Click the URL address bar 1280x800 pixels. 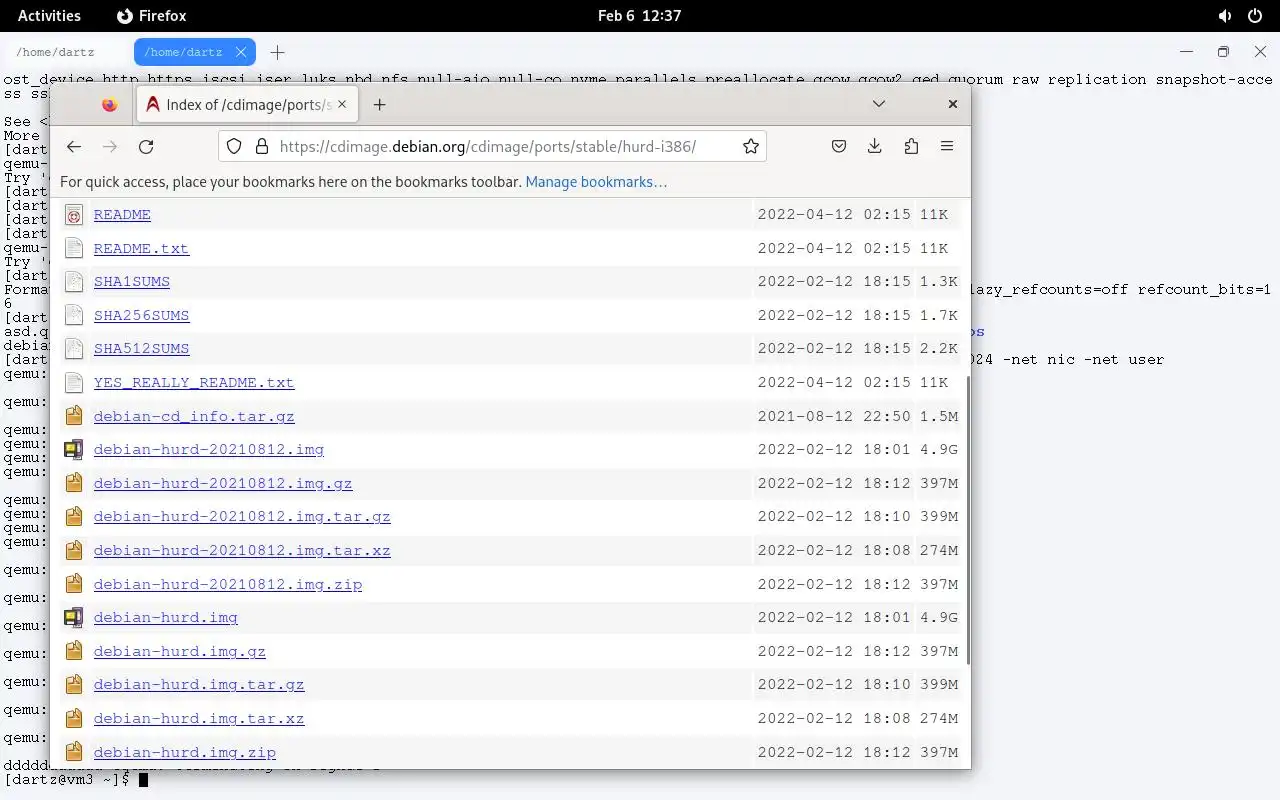click(493, 146)
